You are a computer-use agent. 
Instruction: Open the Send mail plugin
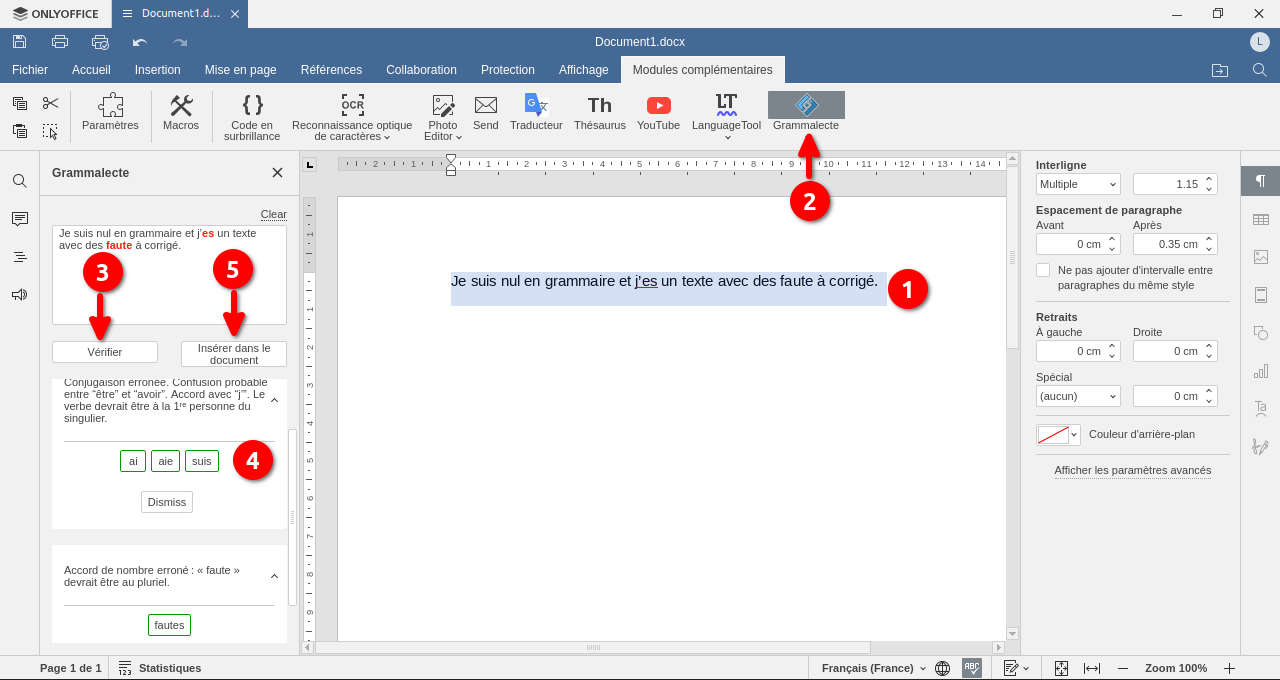pyautogui.click(x=486, y=112)
